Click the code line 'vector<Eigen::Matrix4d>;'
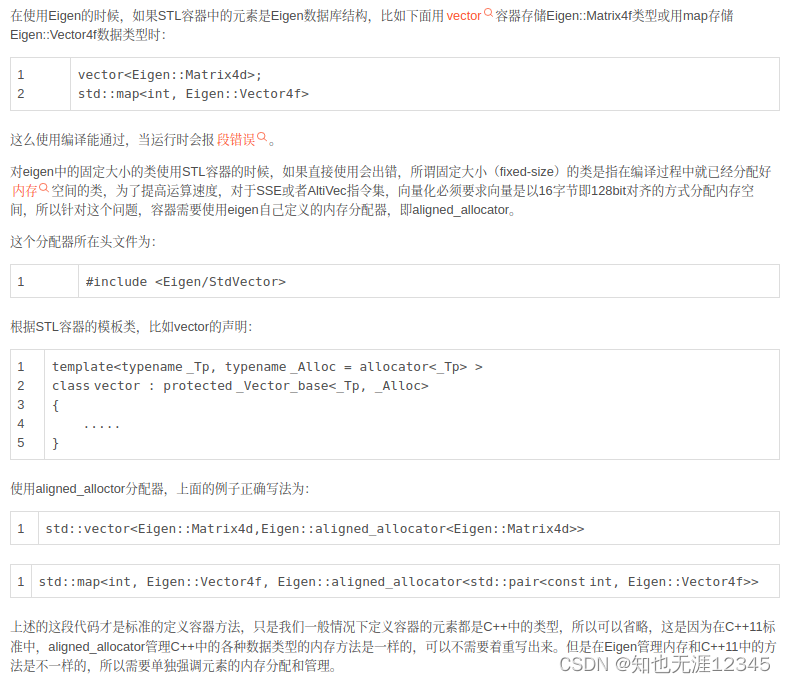 [170, 75]
